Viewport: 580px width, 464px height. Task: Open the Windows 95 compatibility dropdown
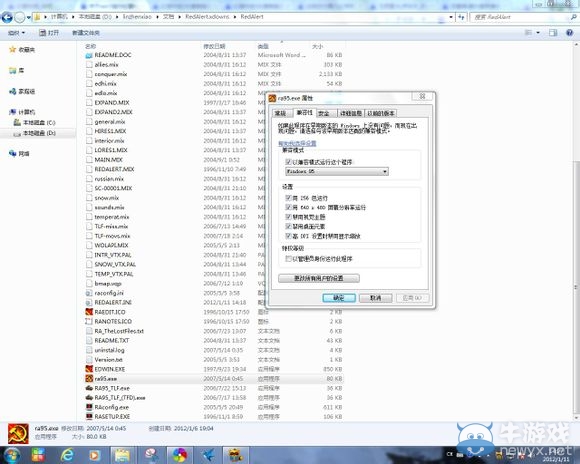337,171
